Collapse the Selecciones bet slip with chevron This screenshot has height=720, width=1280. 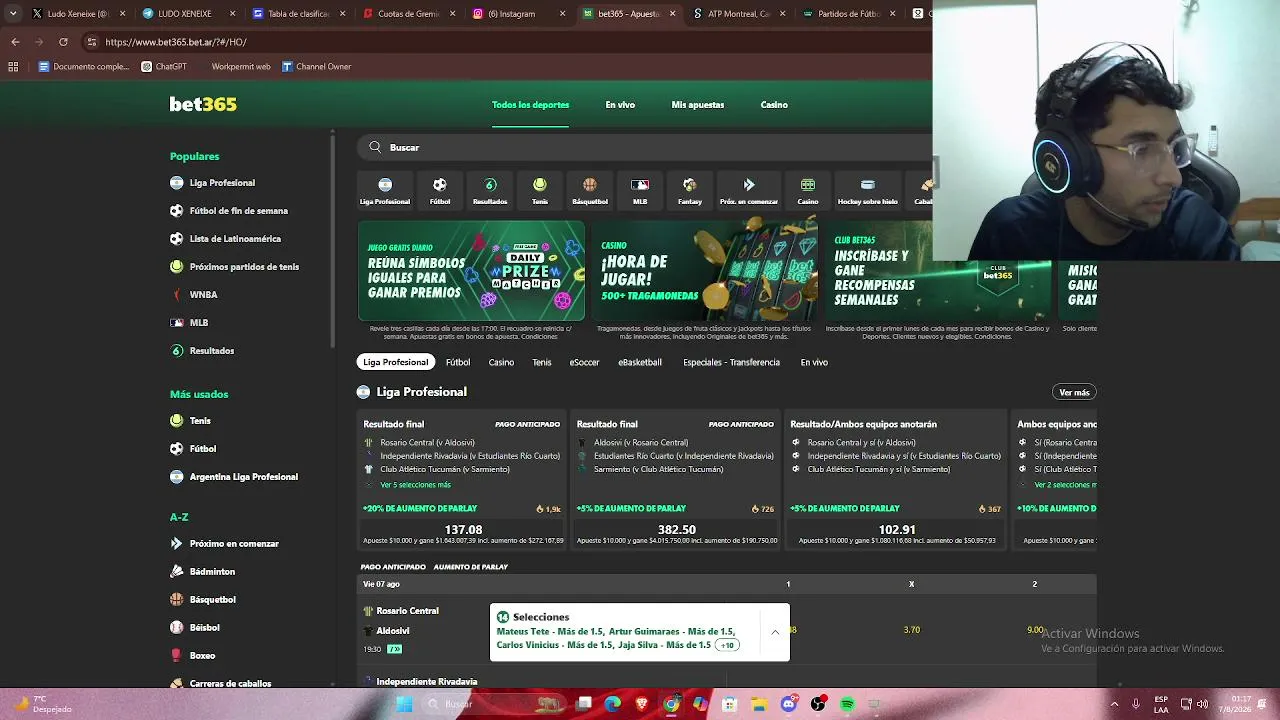click(x=775, y=632)
